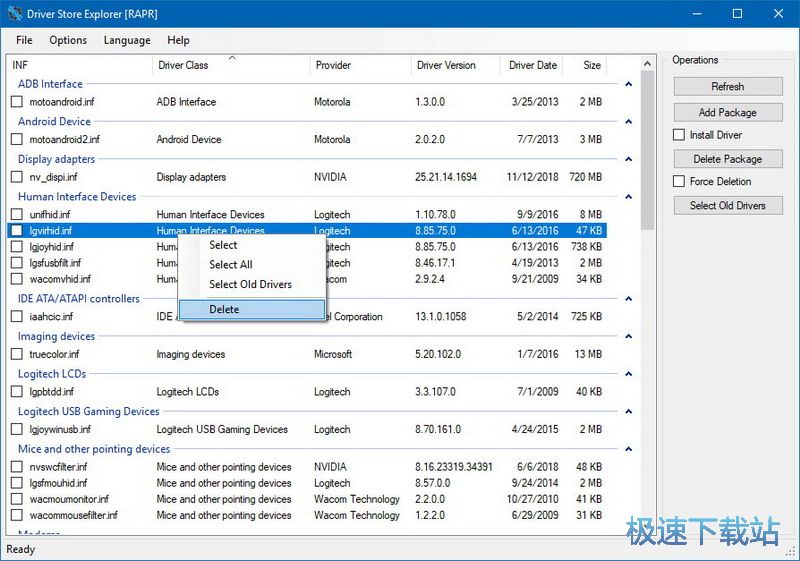
Task: Collapse the Imaging devices group
Action: coord(629,337)
